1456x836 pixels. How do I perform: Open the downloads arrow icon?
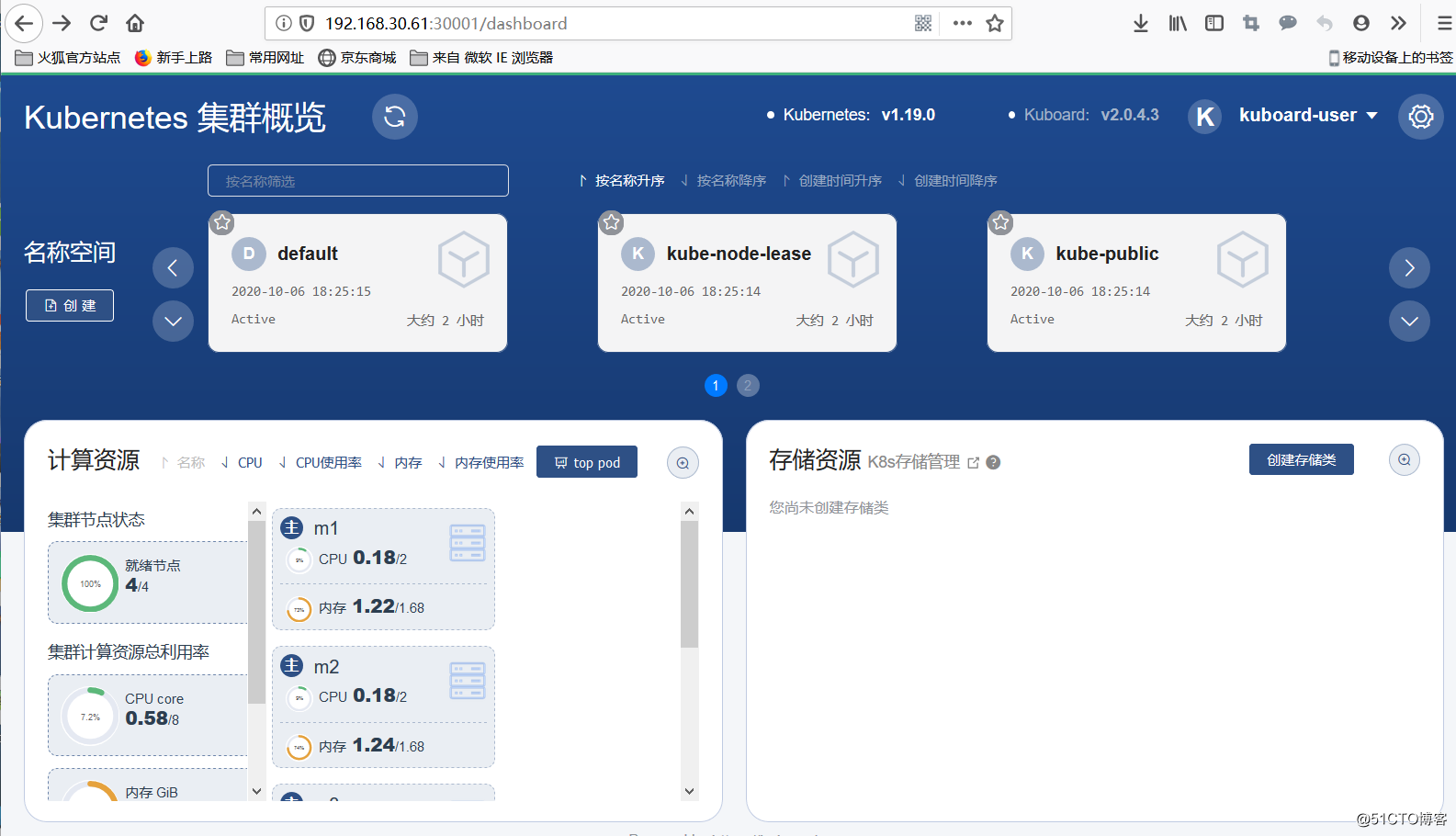pos(1141,23)
